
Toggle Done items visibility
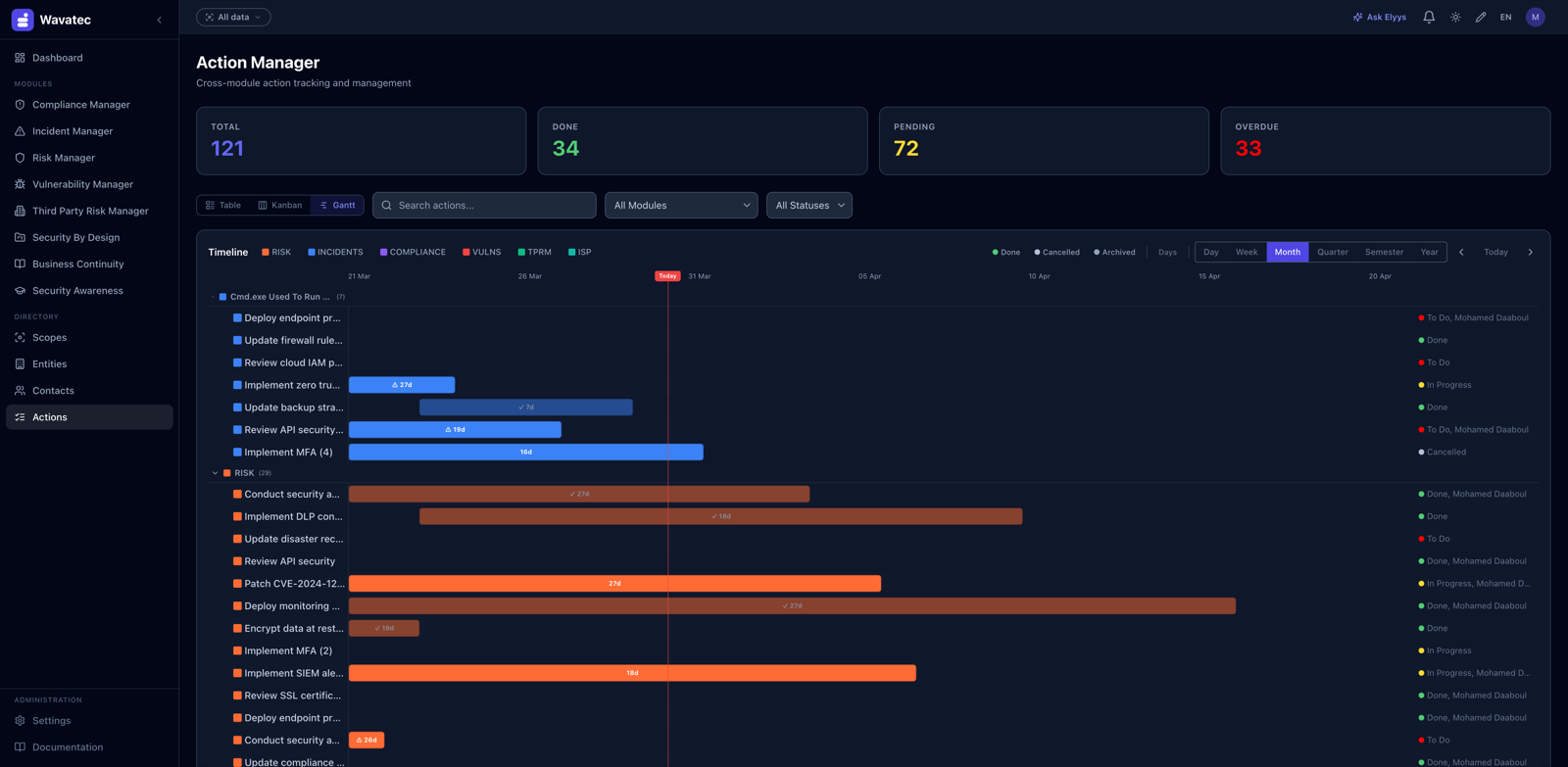[x=1006, y=252]
